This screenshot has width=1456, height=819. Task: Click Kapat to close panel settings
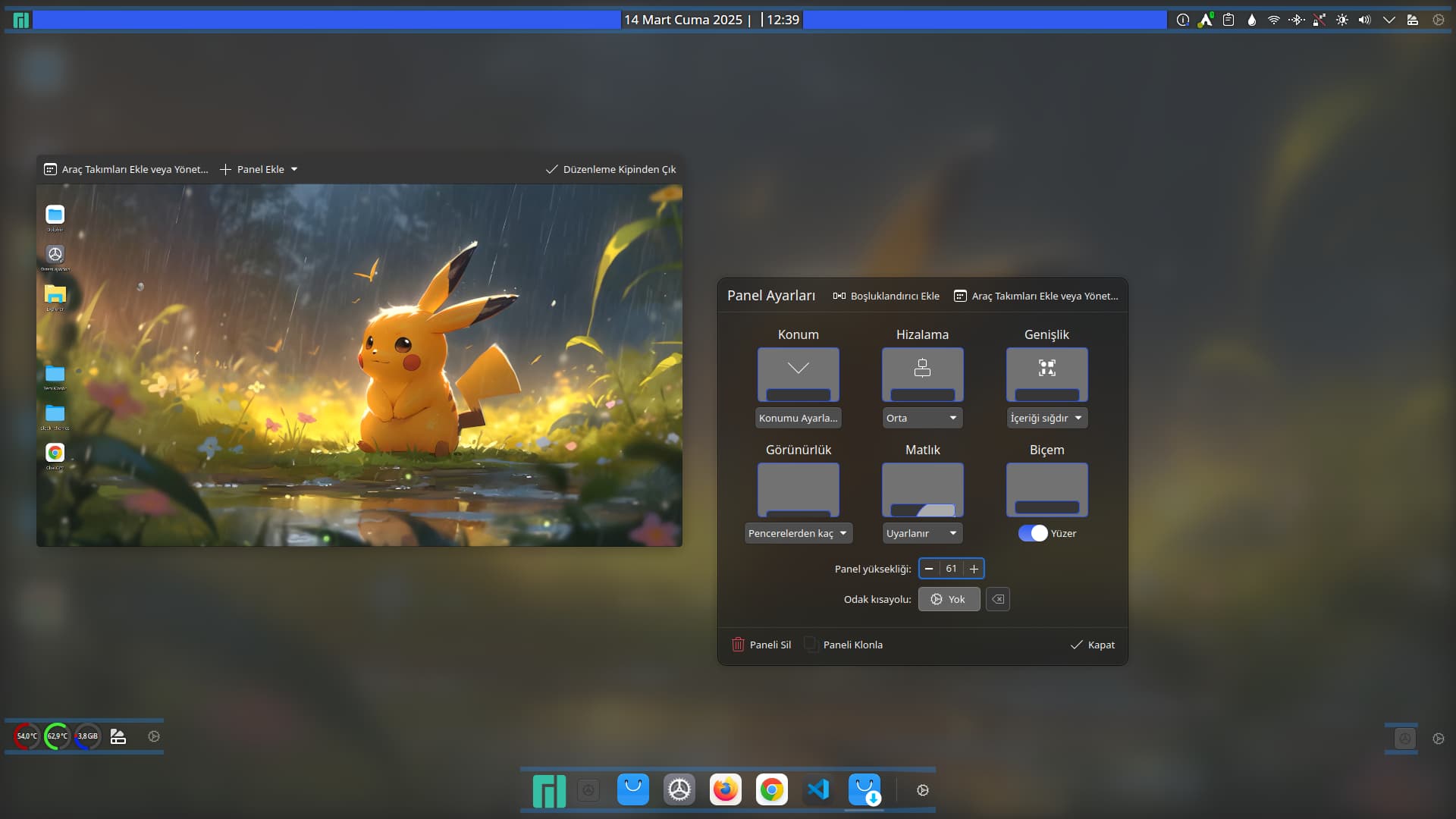[x=1093, y=645]
